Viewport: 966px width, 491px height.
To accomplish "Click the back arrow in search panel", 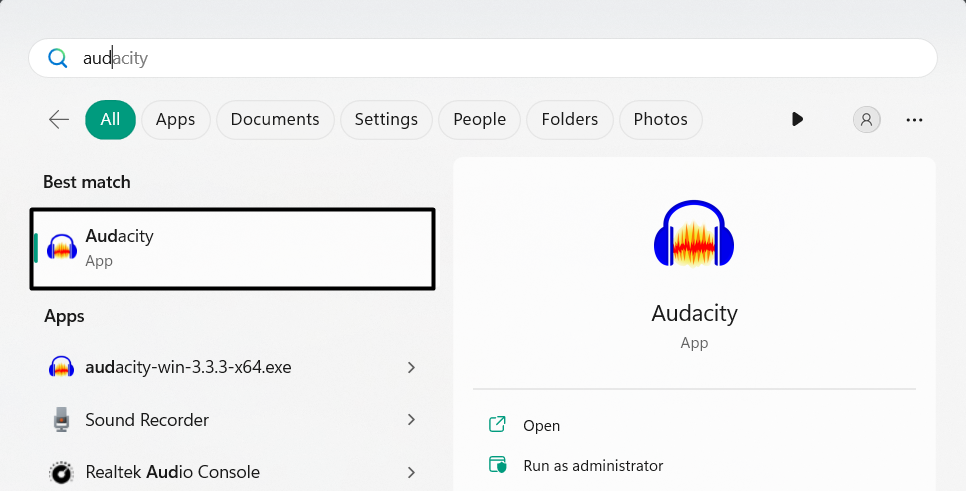I will pos(59,120).
